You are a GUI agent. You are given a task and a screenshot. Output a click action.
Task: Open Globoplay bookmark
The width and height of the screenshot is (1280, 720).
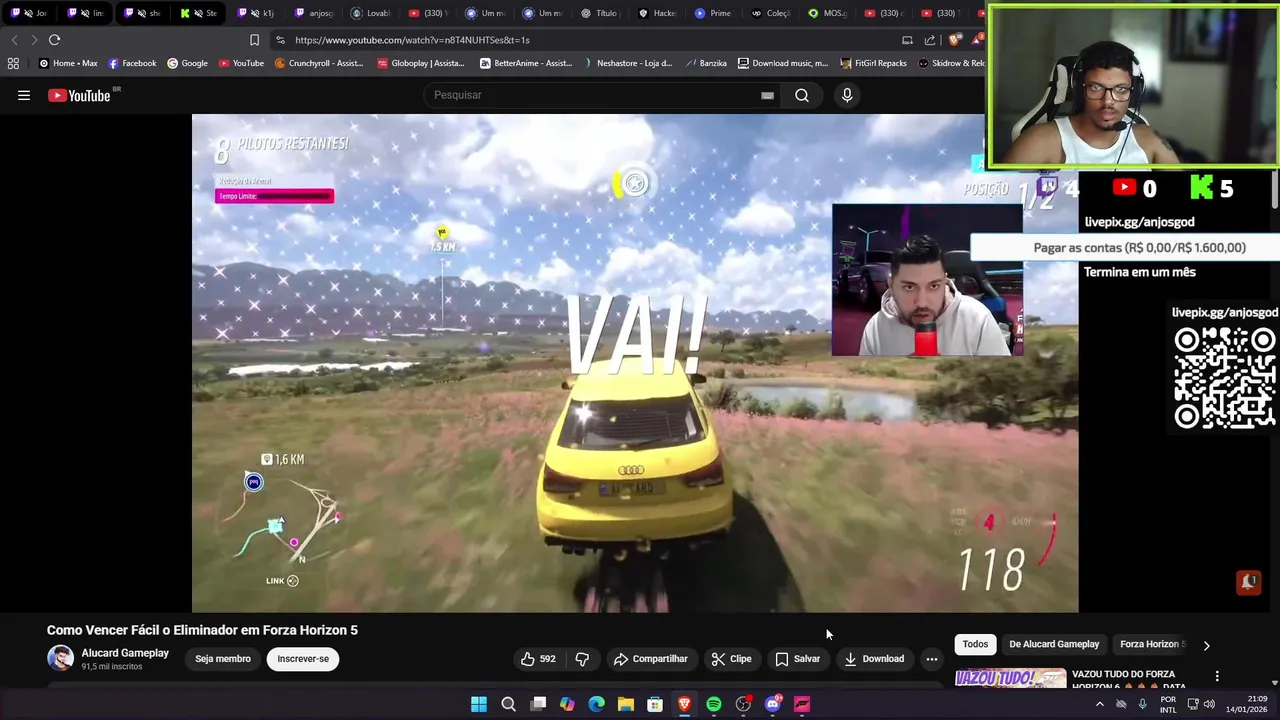[x=420, y=63]
